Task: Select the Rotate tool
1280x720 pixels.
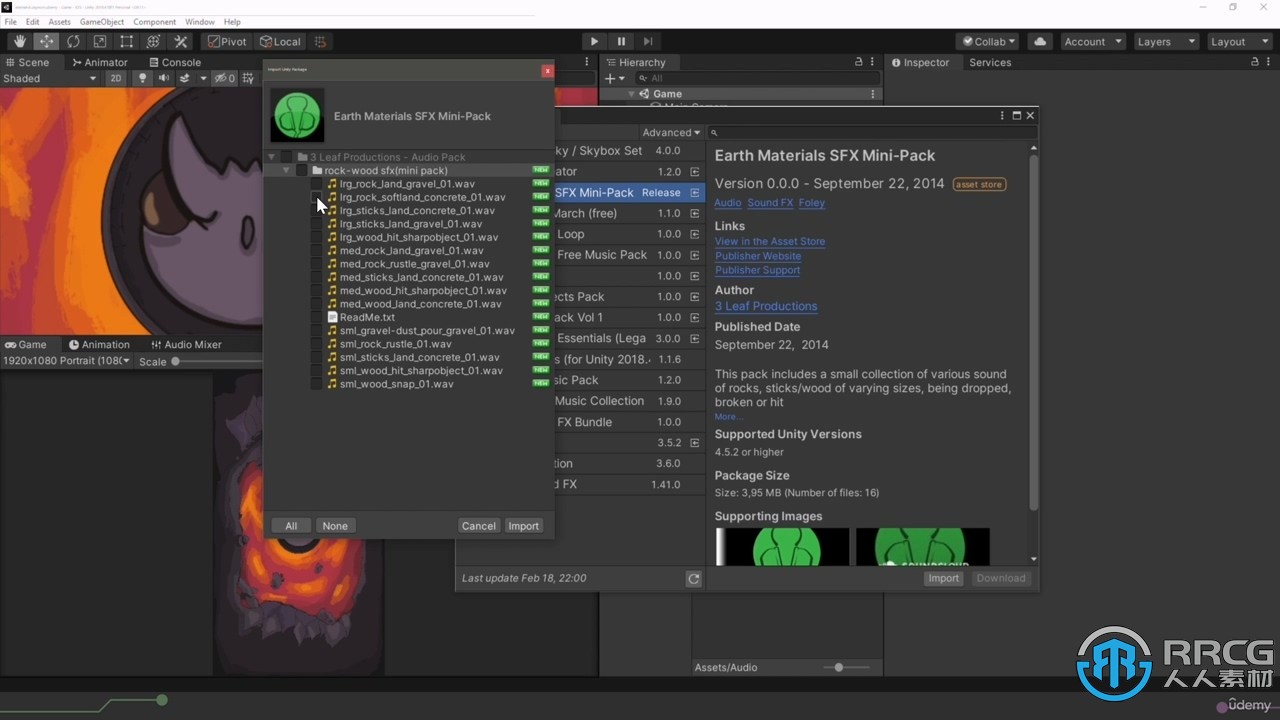Action: tap(73, 41)
